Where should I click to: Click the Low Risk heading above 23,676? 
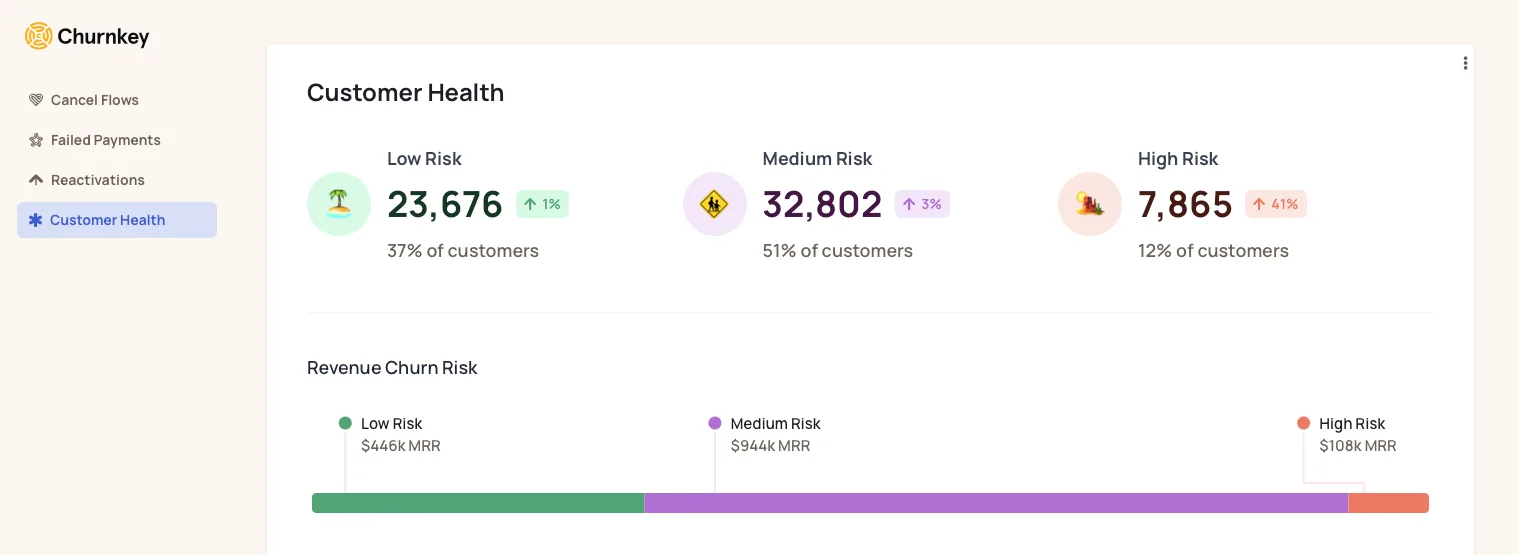click(x=425, y=159)
